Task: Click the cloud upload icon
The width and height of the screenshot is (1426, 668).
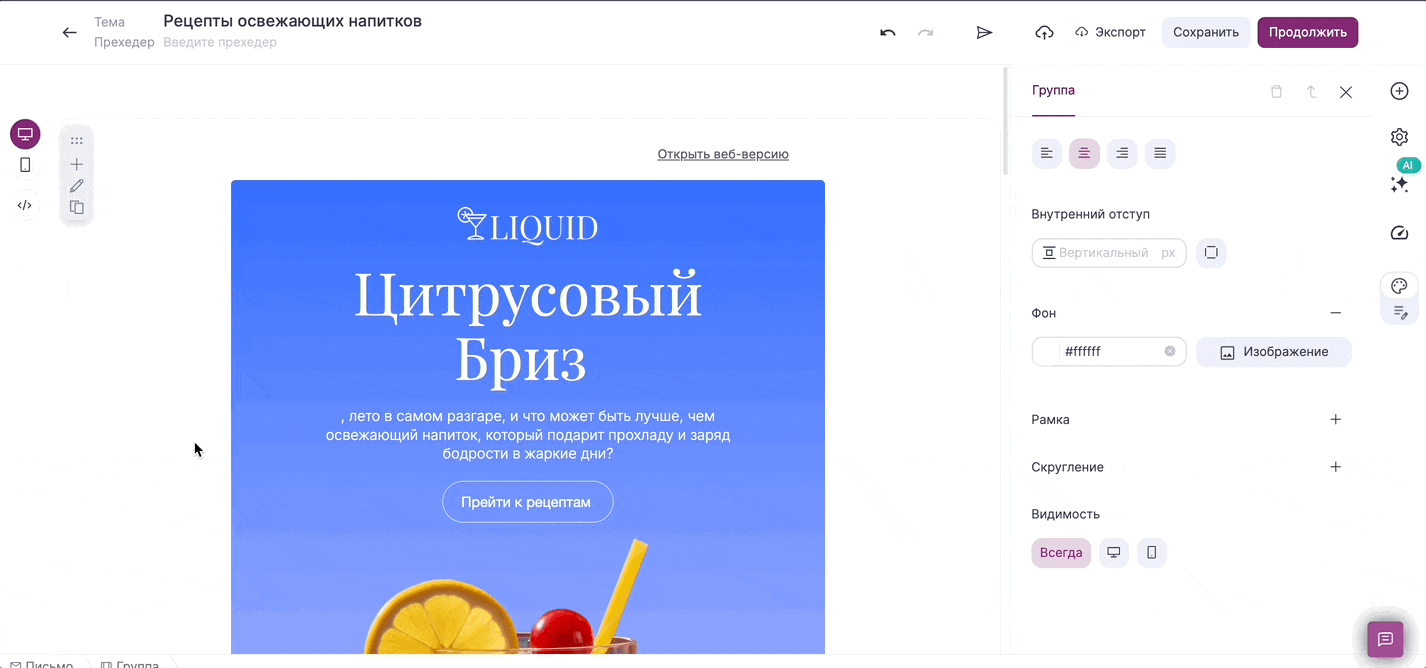Action: click(x=1044, y=32)
